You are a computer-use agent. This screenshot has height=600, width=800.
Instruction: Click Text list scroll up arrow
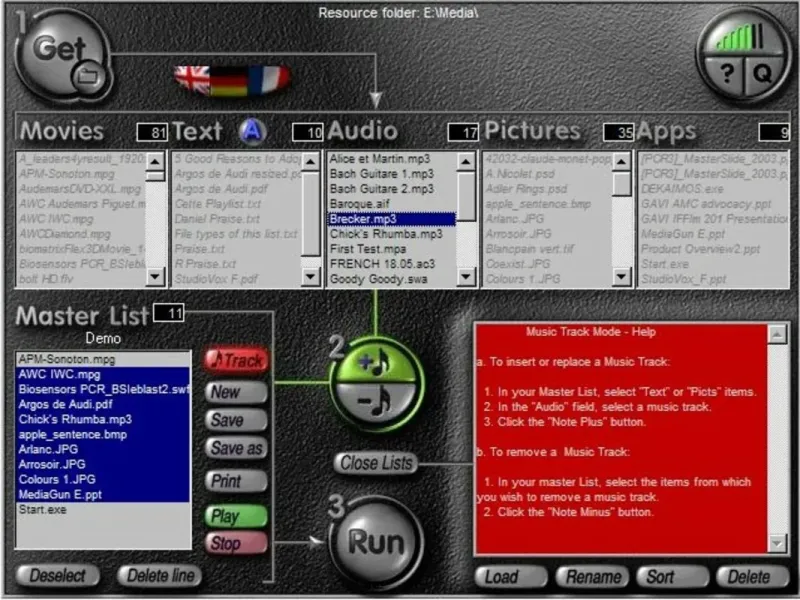311,162
